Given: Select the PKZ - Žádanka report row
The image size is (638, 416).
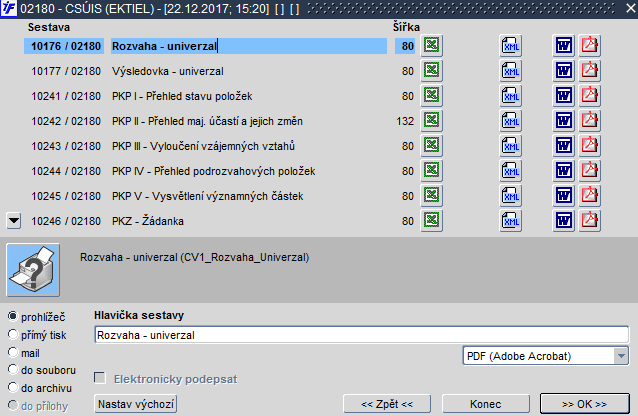Looking at the screenshot, I should pos(219,221).
